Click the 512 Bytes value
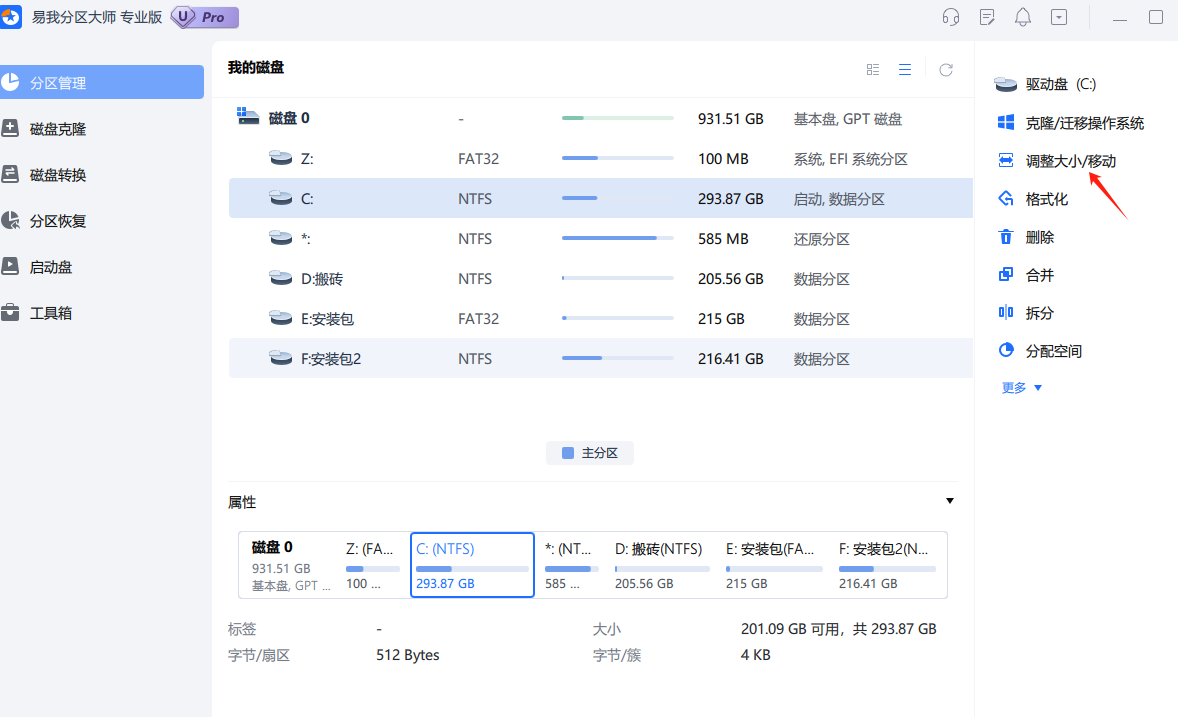Image resolution: width=1178 pixels, height=717 pixels. [407, 655]
